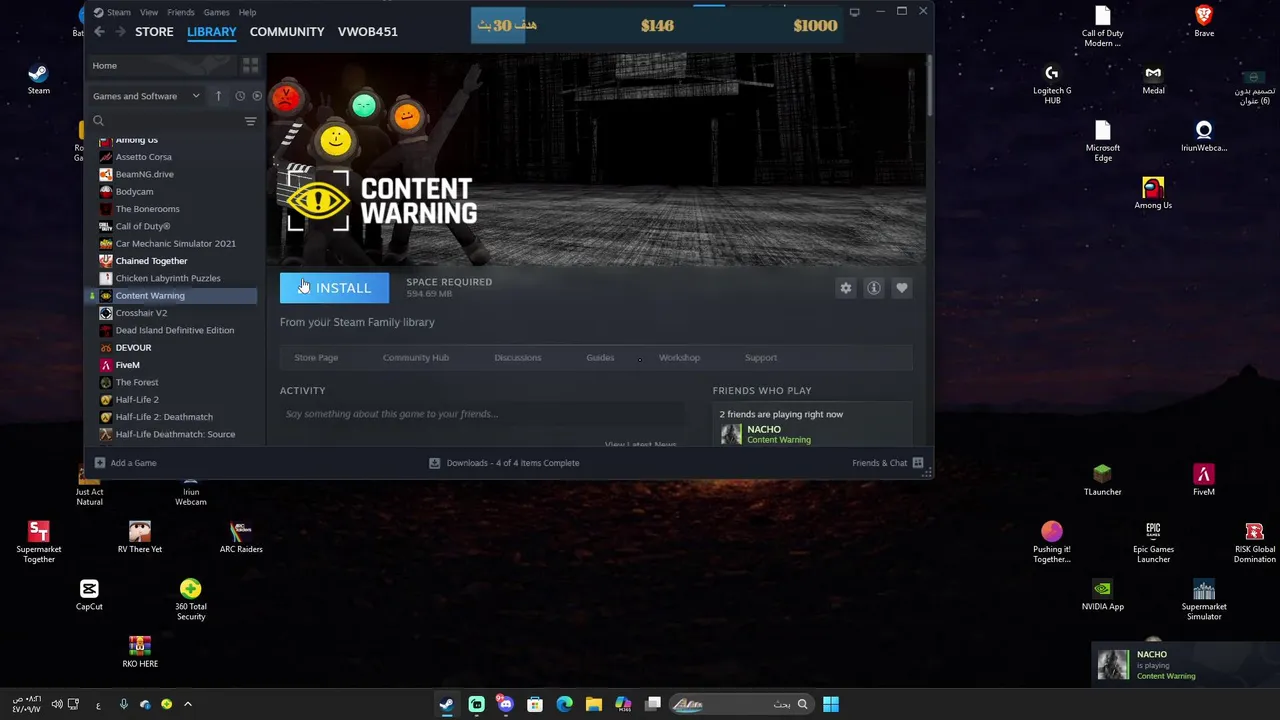
Task: Open the View menu
Action: tap(149, 12)
